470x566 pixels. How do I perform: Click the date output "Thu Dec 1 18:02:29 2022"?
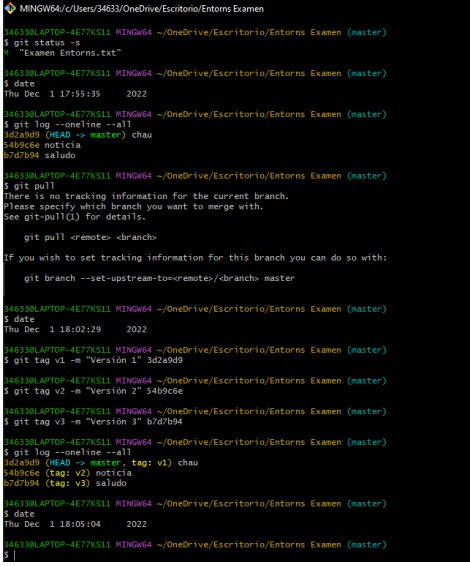point(75,330)
